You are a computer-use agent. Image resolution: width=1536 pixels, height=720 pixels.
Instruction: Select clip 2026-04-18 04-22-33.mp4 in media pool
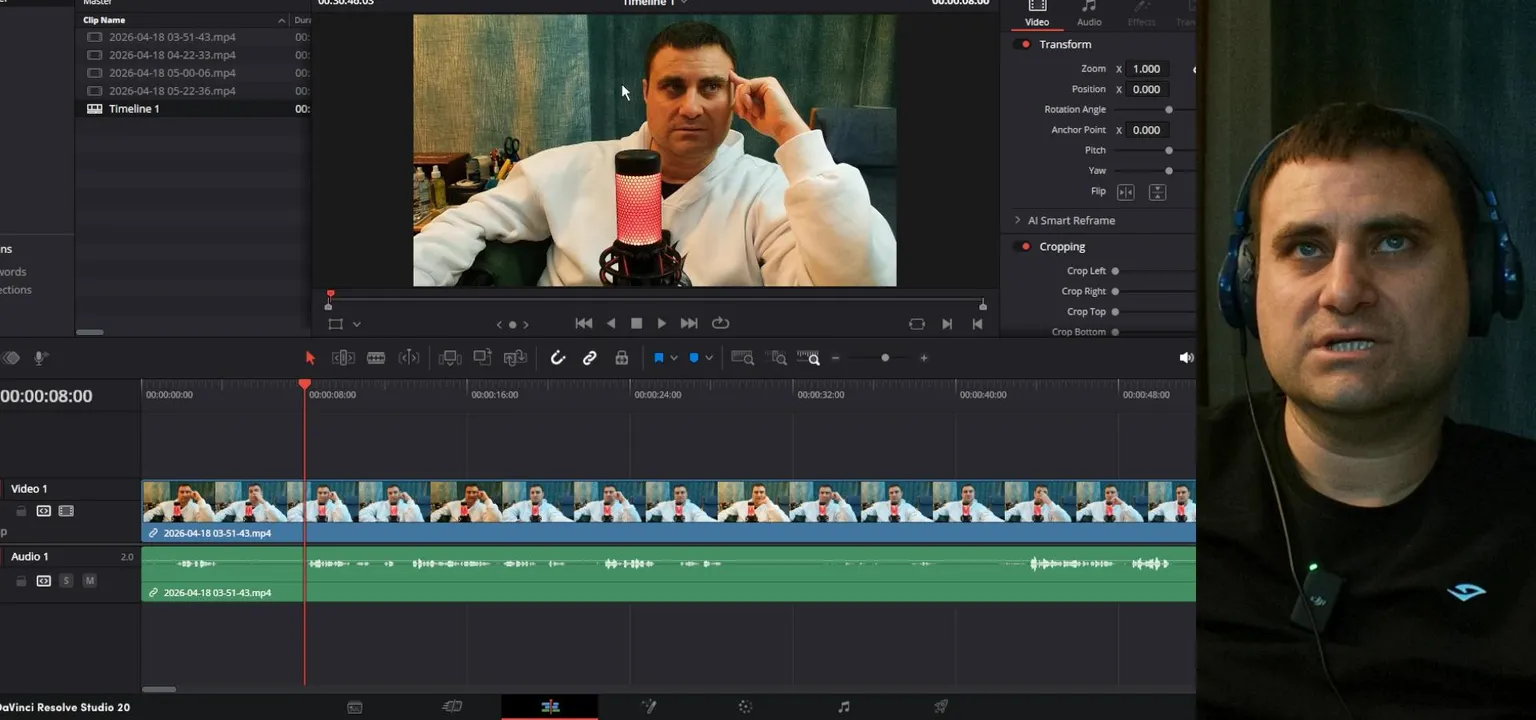point(172,55)
